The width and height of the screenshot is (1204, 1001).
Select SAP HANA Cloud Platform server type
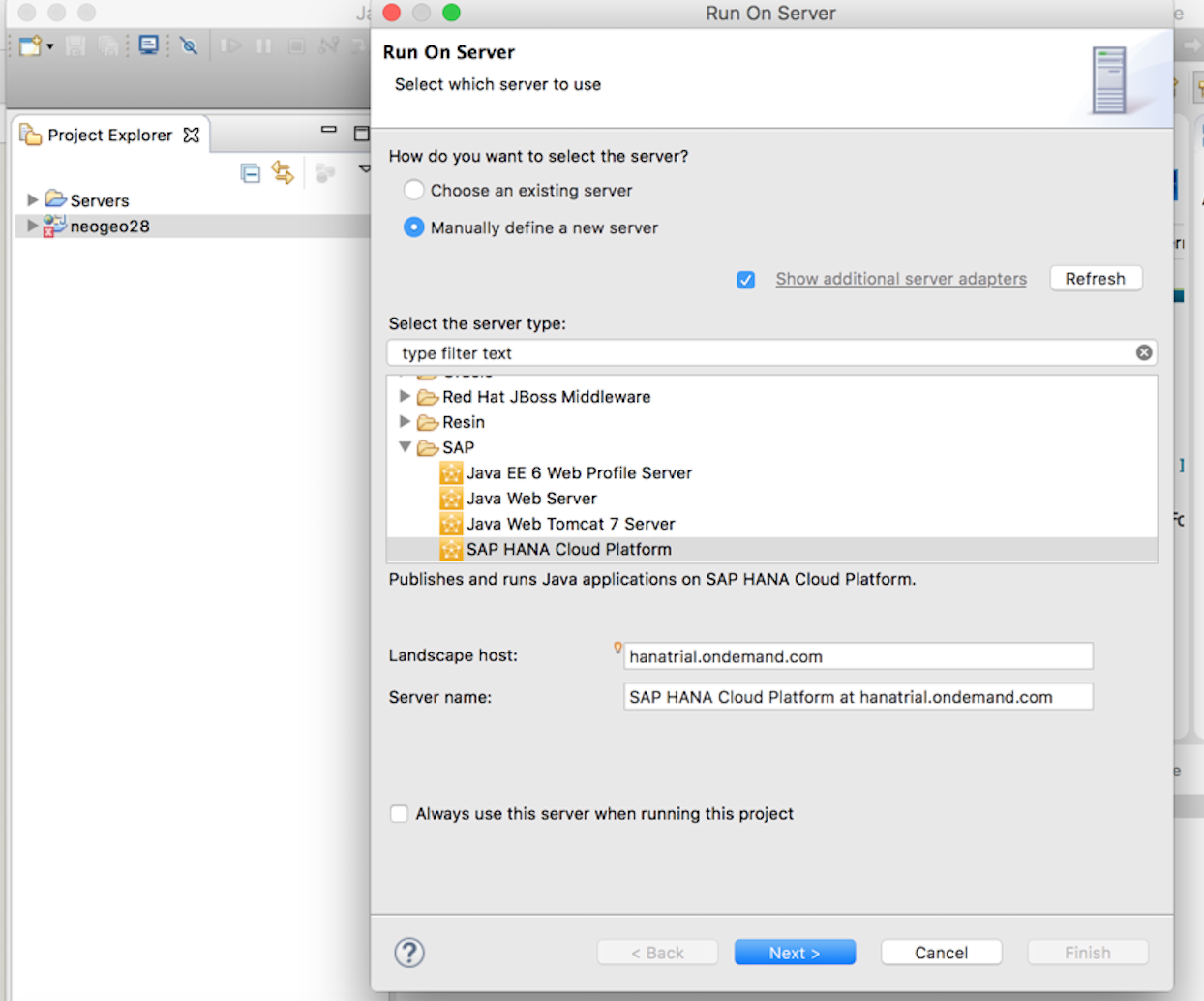pyautogui.click(x=771, y=549)
